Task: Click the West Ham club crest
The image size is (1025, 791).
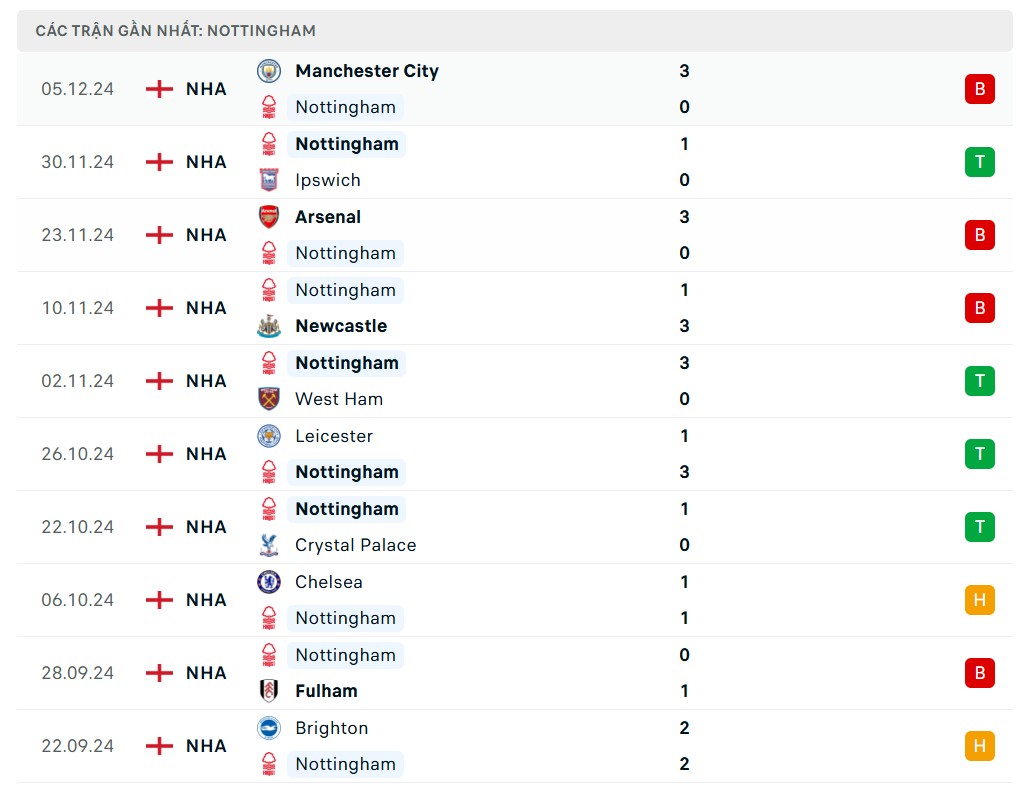Action: click(x=269, y=399)
